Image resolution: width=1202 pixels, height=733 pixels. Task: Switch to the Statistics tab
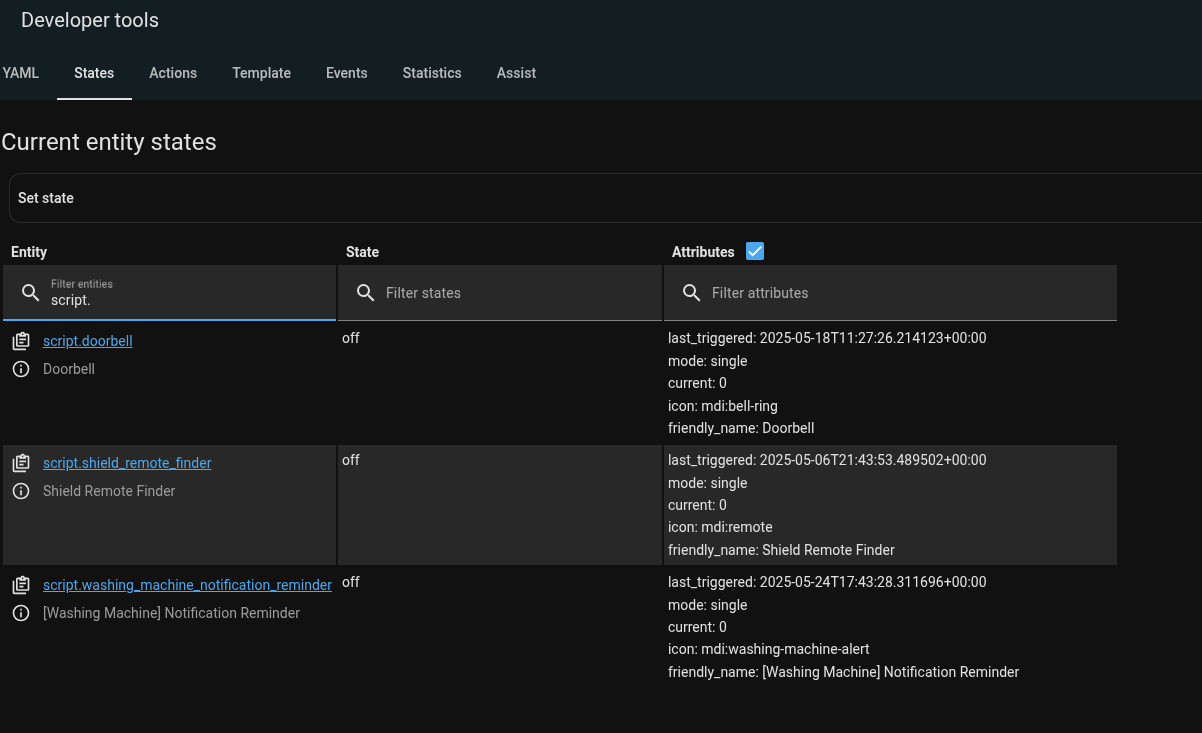432,73
